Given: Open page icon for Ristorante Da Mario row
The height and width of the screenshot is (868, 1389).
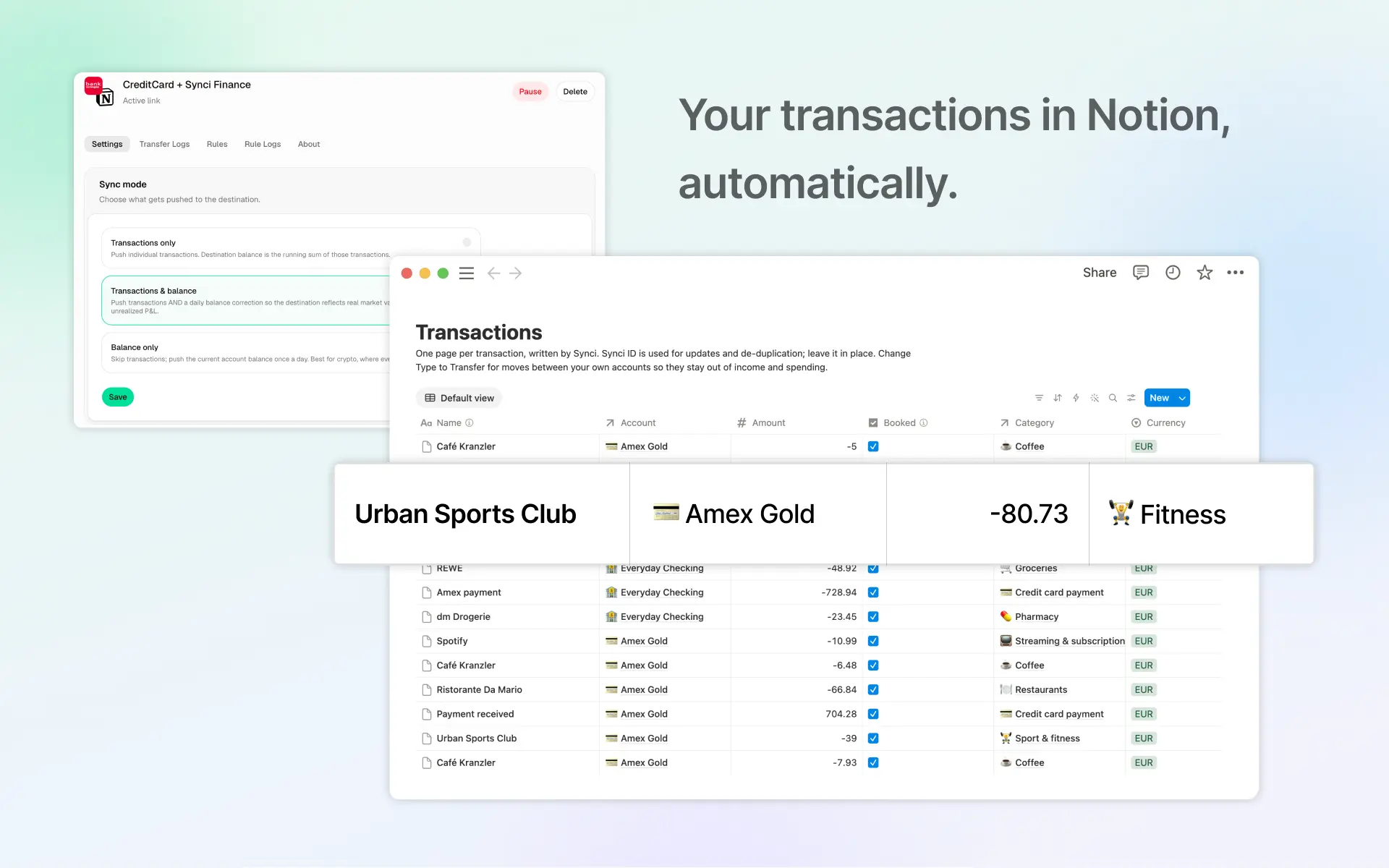Looking at the screenshot, I should 427,690.
